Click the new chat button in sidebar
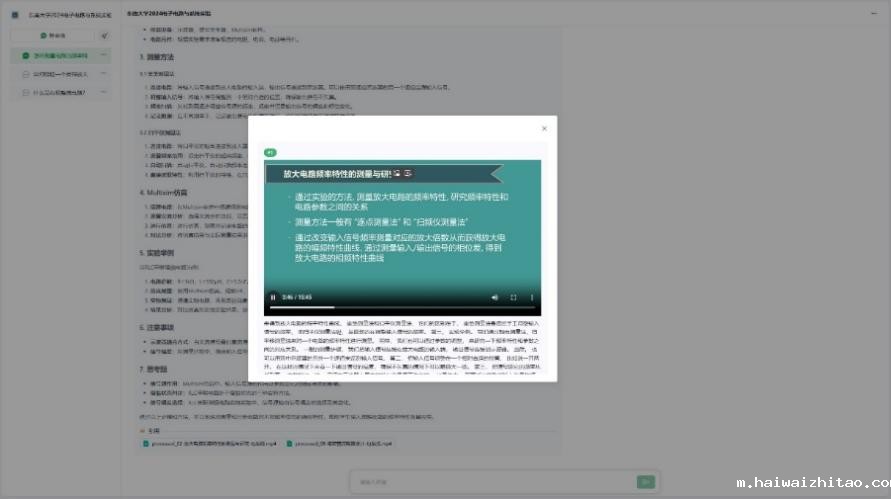This screenshot has width=891, height=499. 52,35
